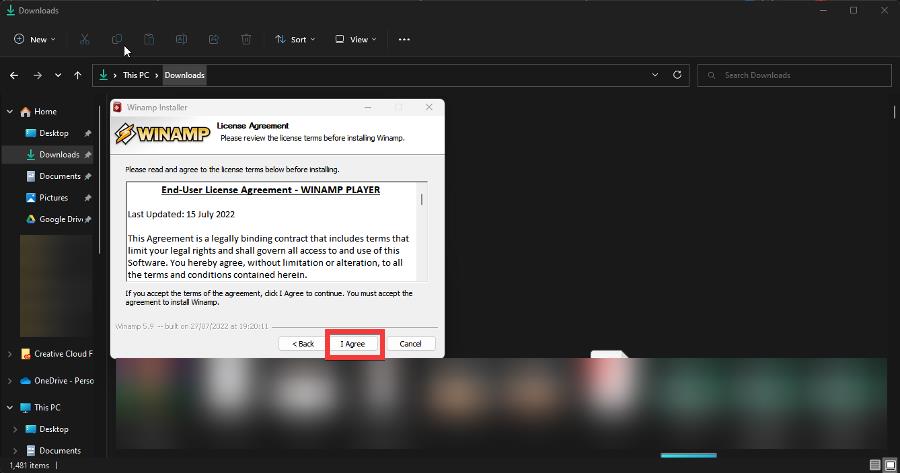This screenshot has height=473, width=900.
Task: Switch to details view icon in status bar
Action: click(x=875, y=465)
